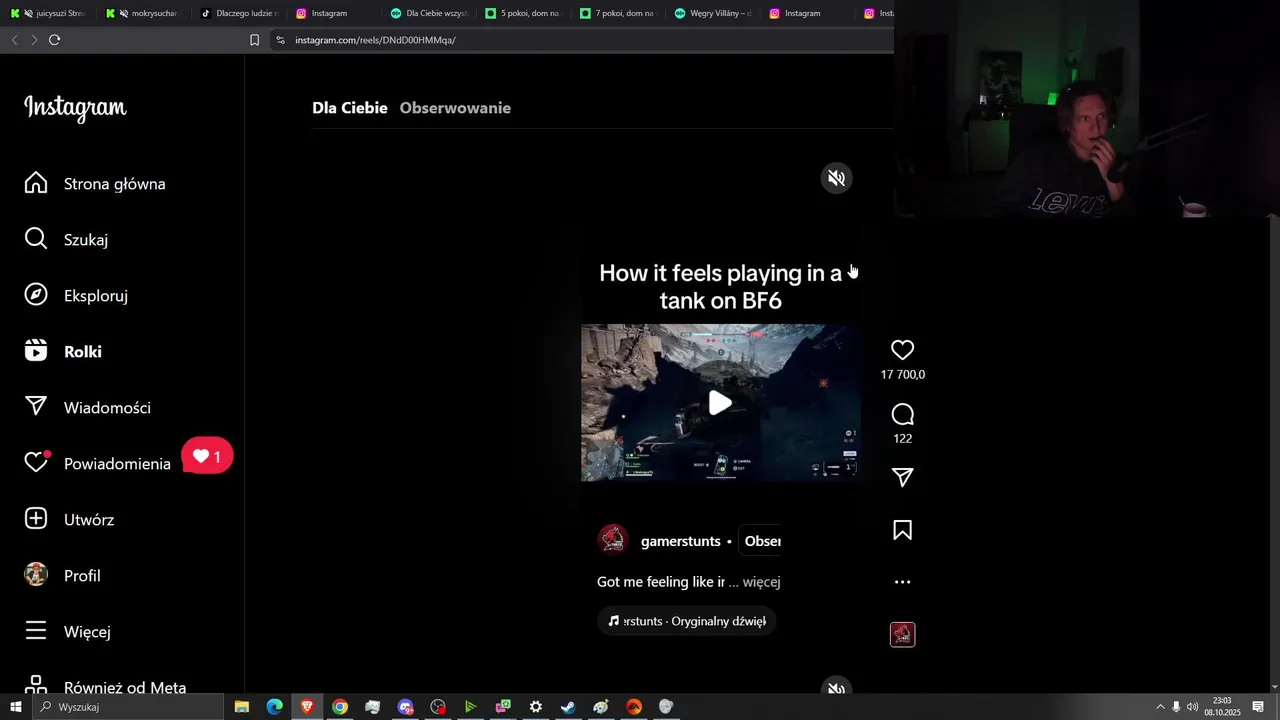The image size is (1280, 720).
Task: Open the EA app on the taskbar
Action: 634,707
